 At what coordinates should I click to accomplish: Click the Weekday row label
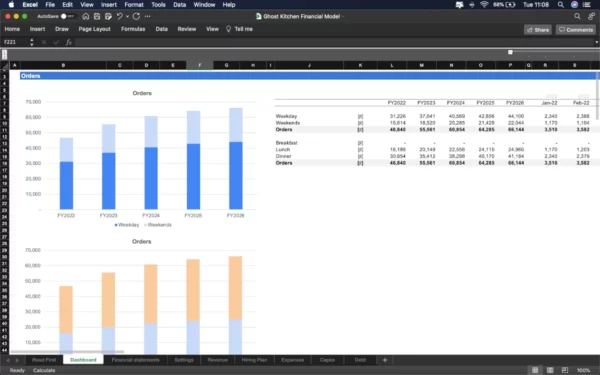coord(286,116)
